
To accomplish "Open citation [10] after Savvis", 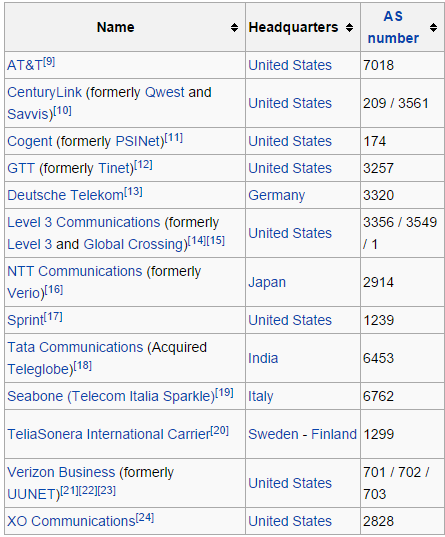I will (62, 111).
